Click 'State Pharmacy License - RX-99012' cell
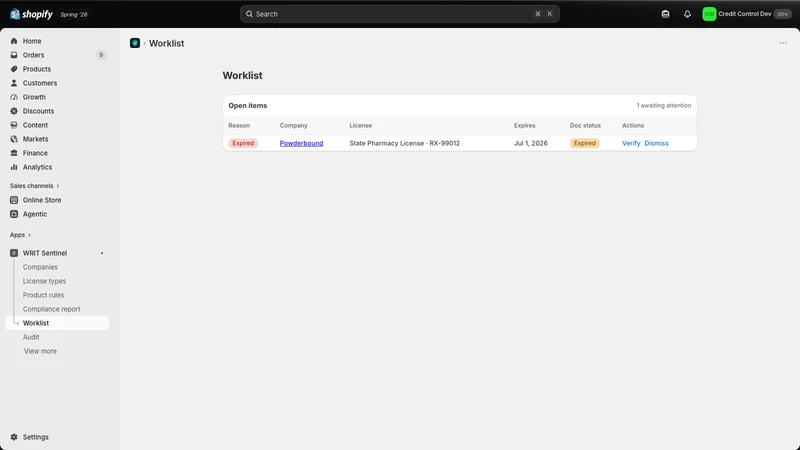The image size is (800, 450). tap(405, 143)
